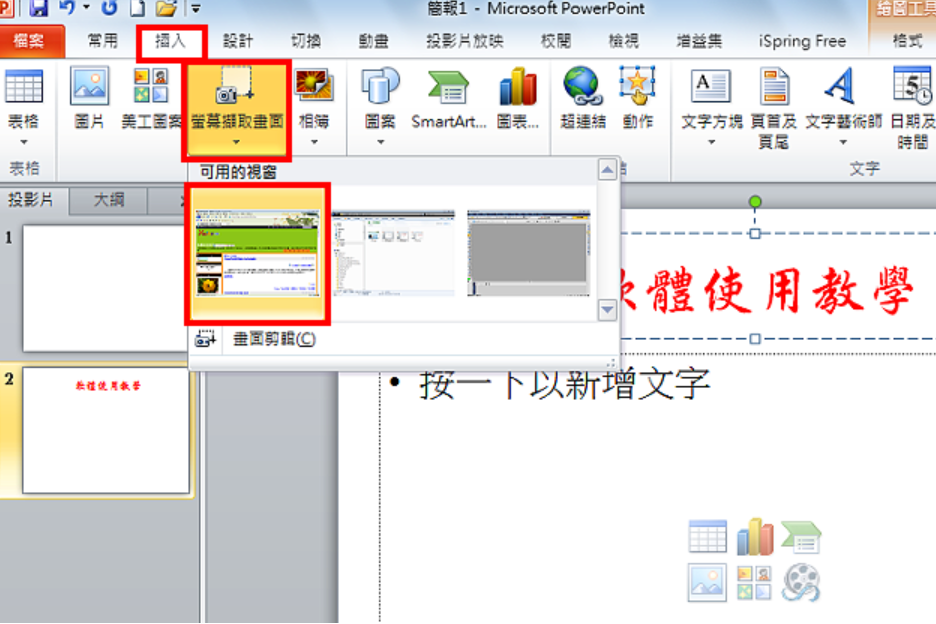Switch to the 投影片 (Slides) pane tab
This screenshot has height=624, width=936.
tap(31, 200)
